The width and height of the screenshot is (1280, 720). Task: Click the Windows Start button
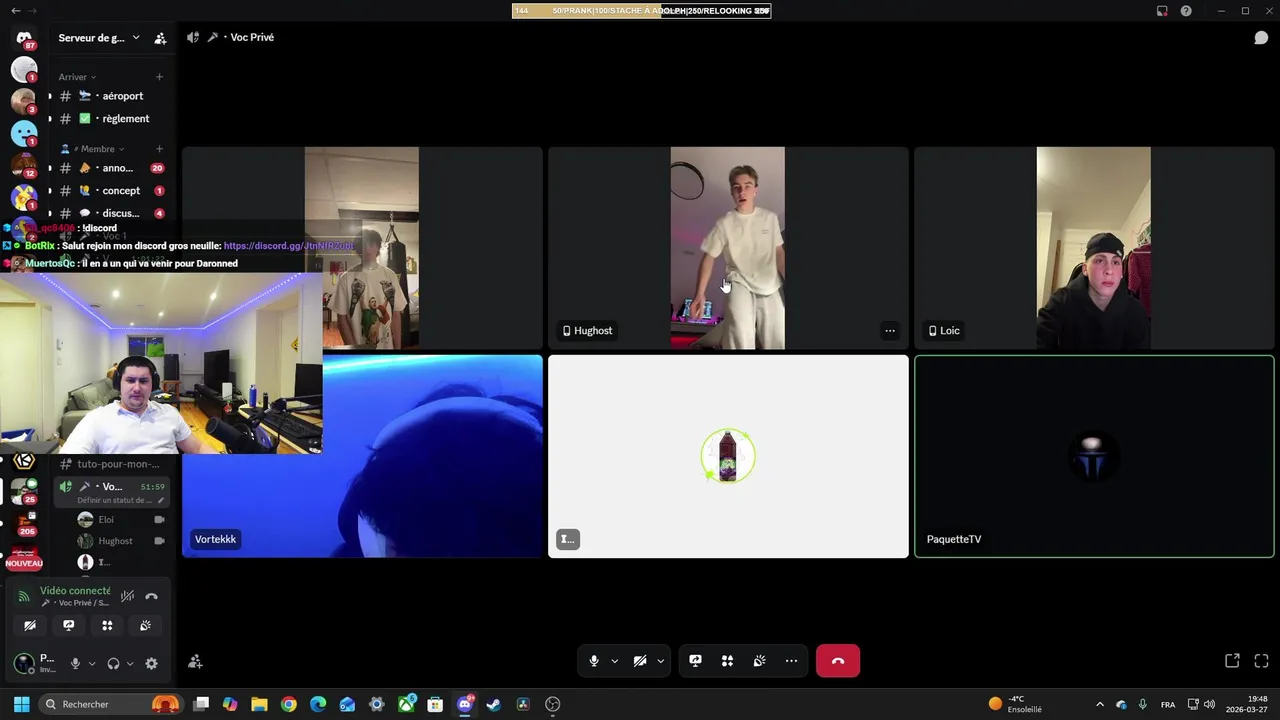click(21, 704)
